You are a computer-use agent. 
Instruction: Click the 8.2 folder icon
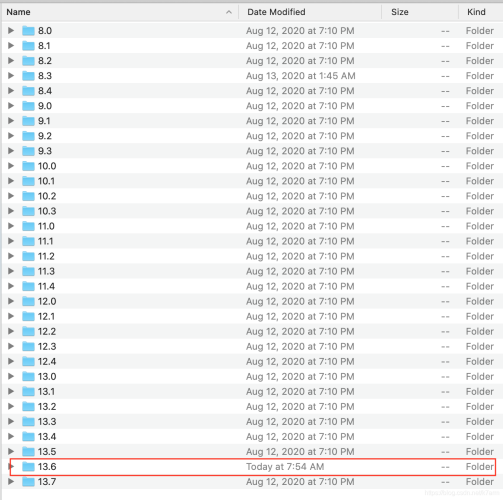pyautogui.click(x=28, y=61)
